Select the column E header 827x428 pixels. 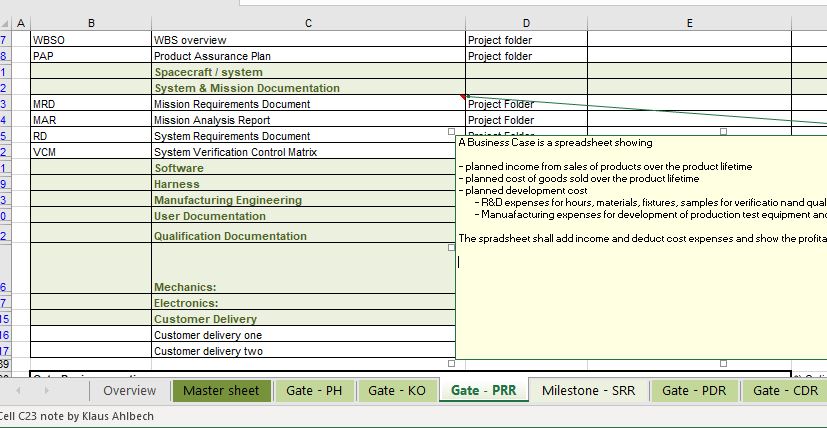689,23
